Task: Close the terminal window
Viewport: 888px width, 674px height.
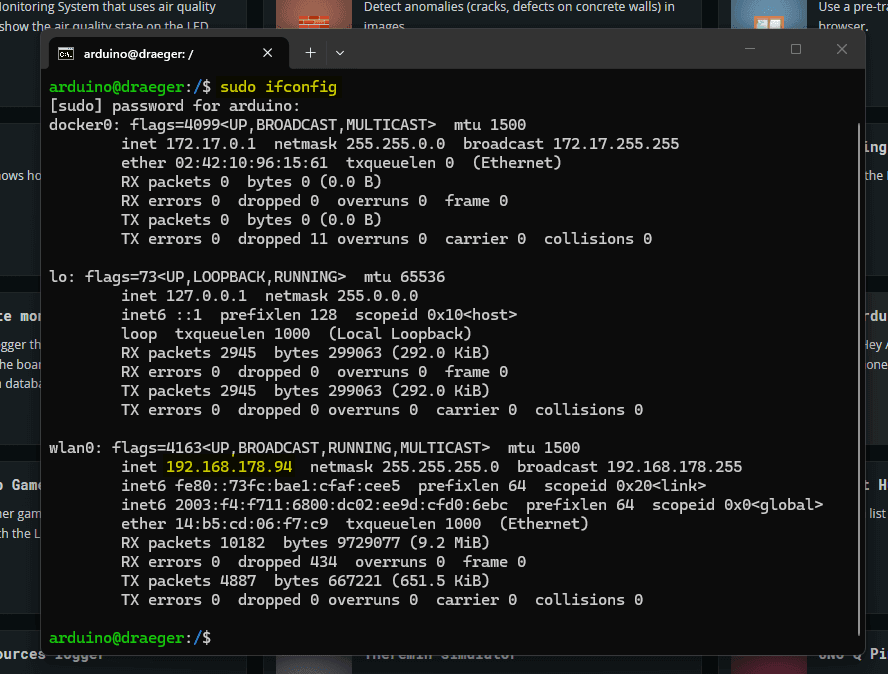Action: point(842,50)
